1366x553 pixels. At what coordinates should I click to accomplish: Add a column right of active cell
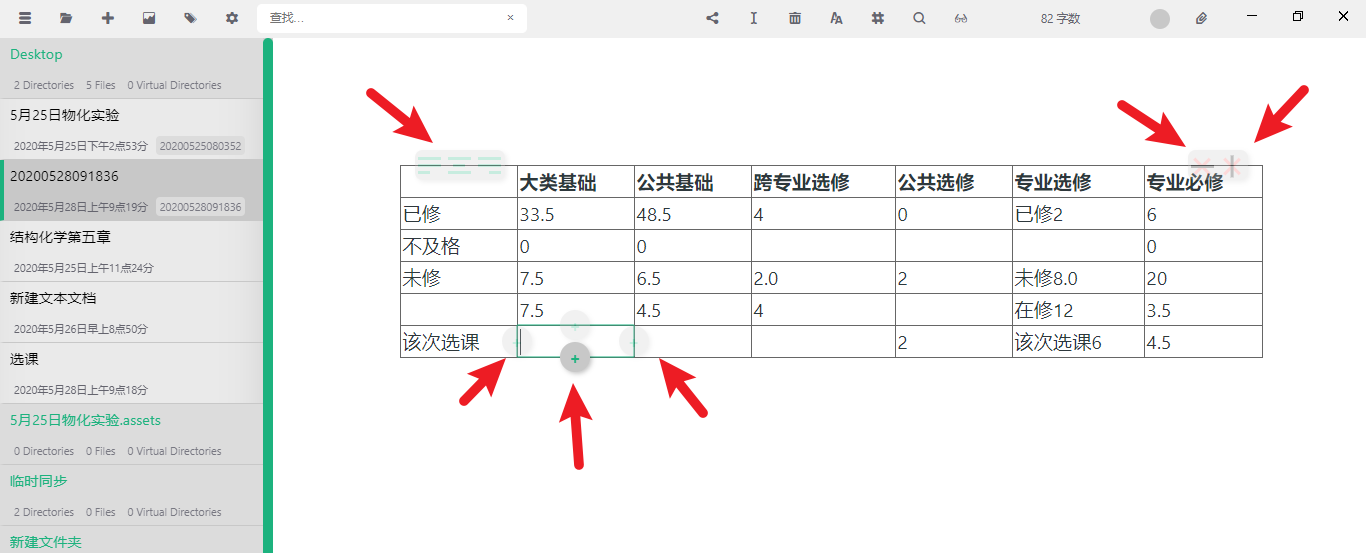(634, 342)
